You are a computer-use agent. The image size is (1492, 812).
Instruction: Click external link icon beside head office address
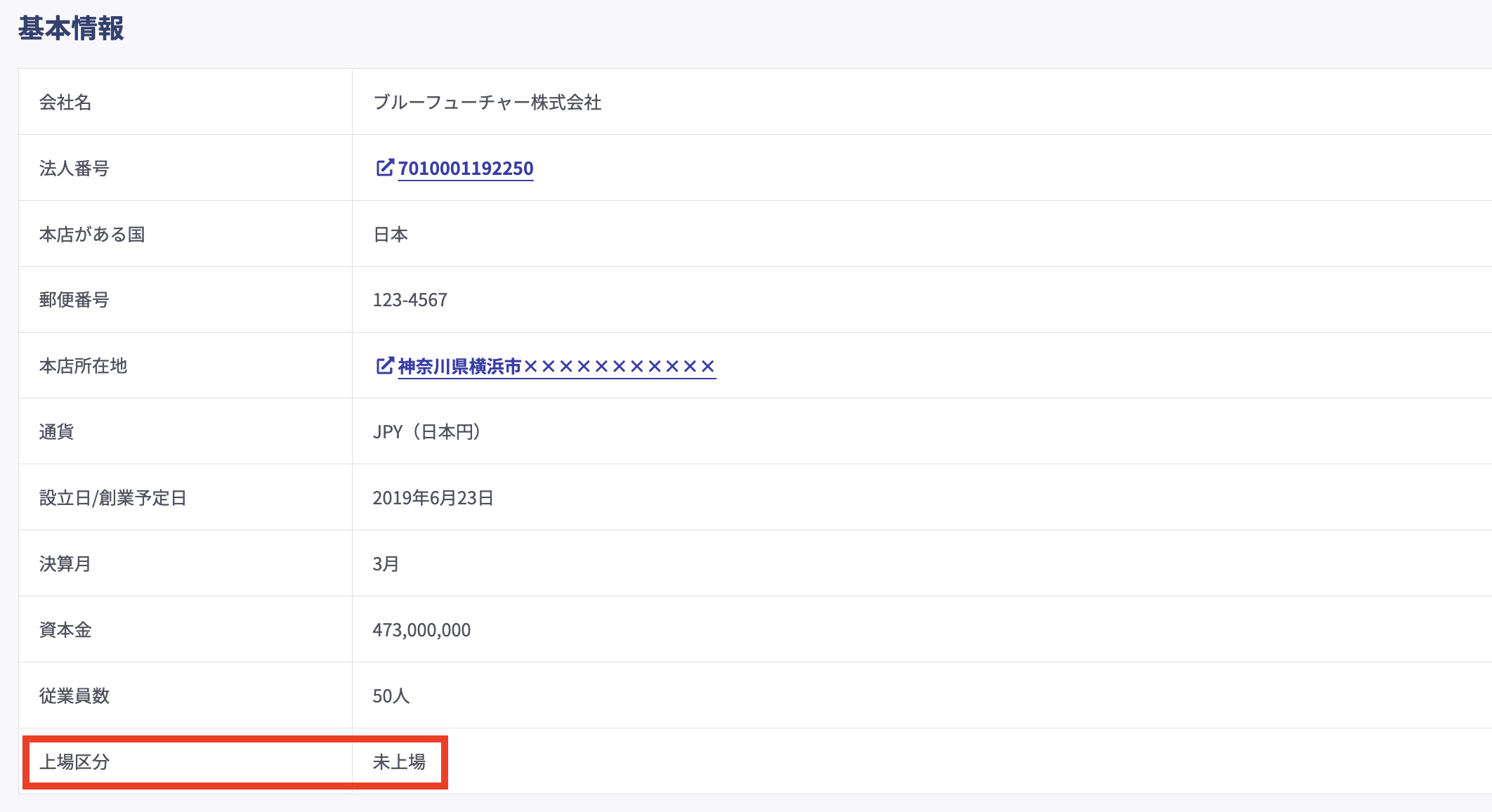pyautogui.click(x=385, y=365)
